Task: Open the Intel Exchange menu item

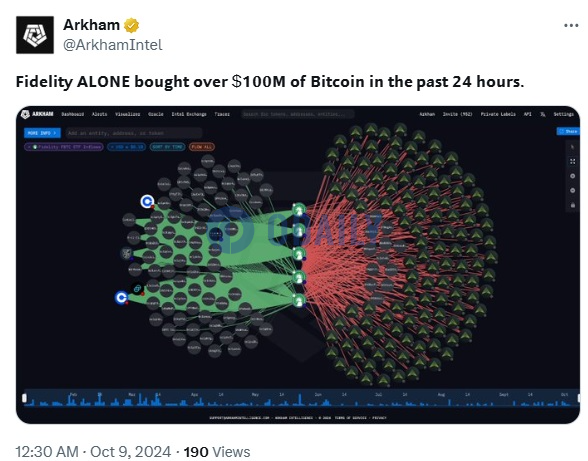Action: (x=189, y=114)
